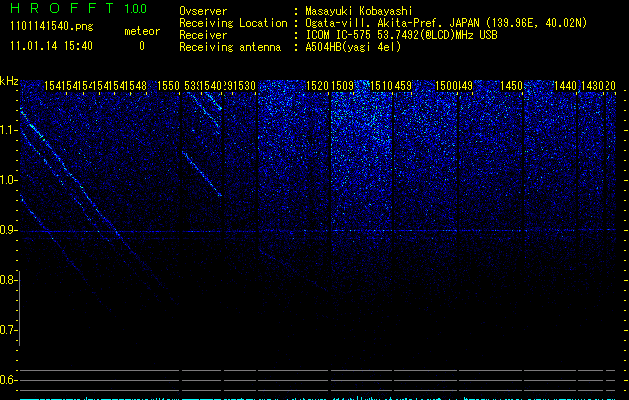Select the ICOM IC-575 receiver description
The image size is (629, 400).
point(402,35)
